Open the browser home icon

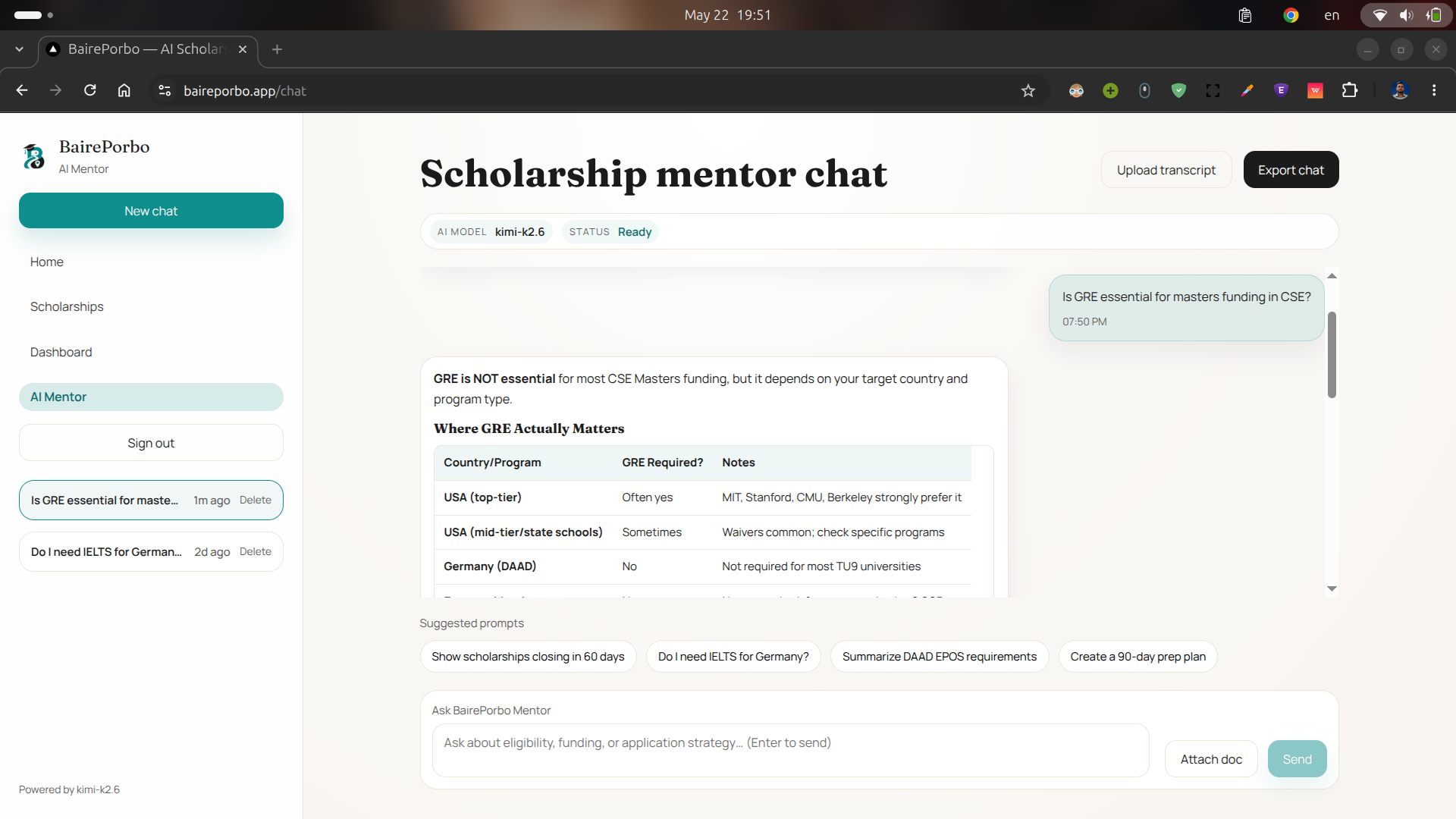click(124, 91)
